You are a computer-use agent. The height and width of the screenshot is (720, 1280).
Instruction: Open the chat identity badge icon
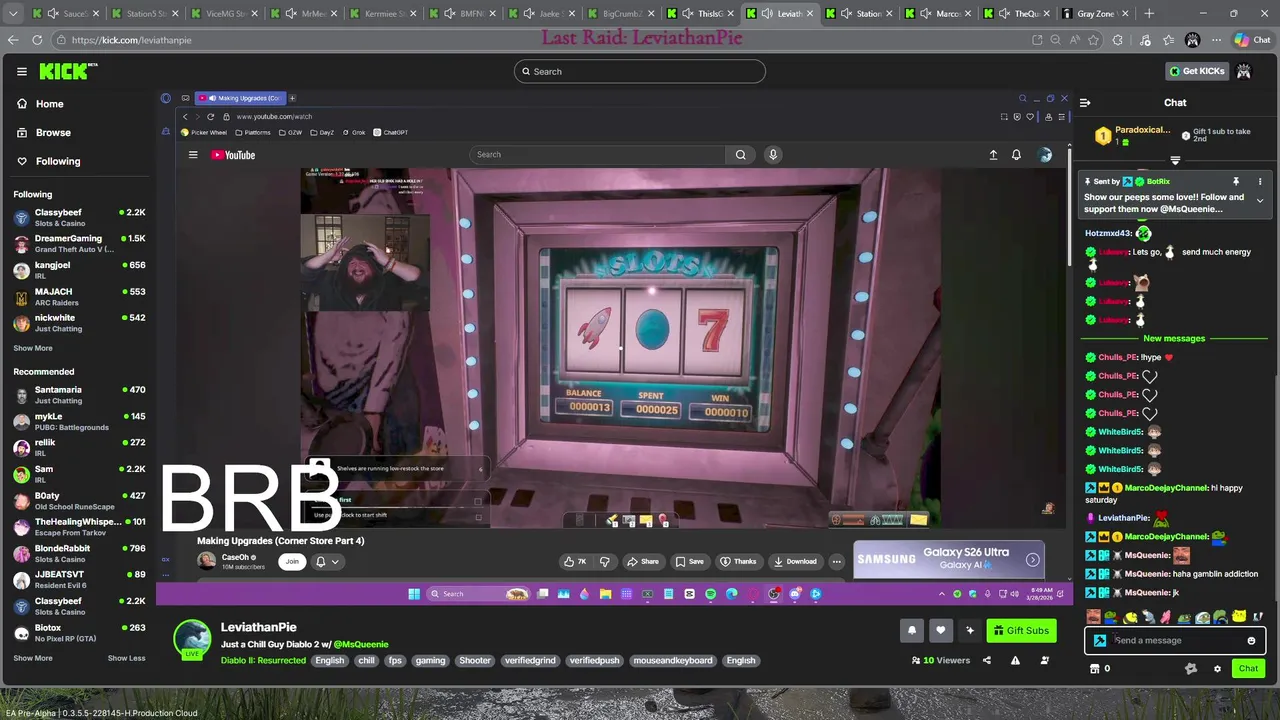(x=1191, y=668)
